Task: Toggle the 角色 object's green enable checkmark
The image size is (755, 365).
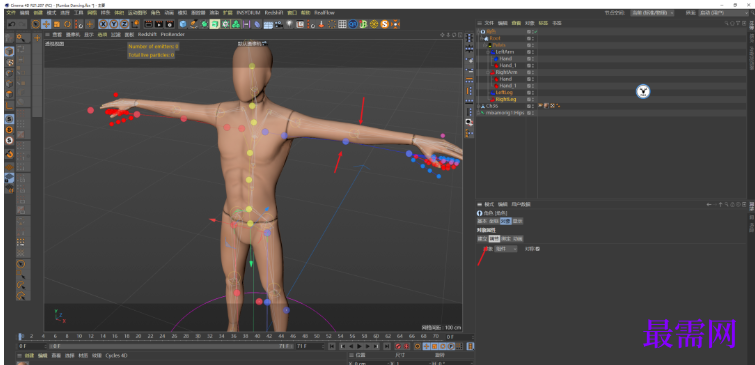Action: [535, 31]
